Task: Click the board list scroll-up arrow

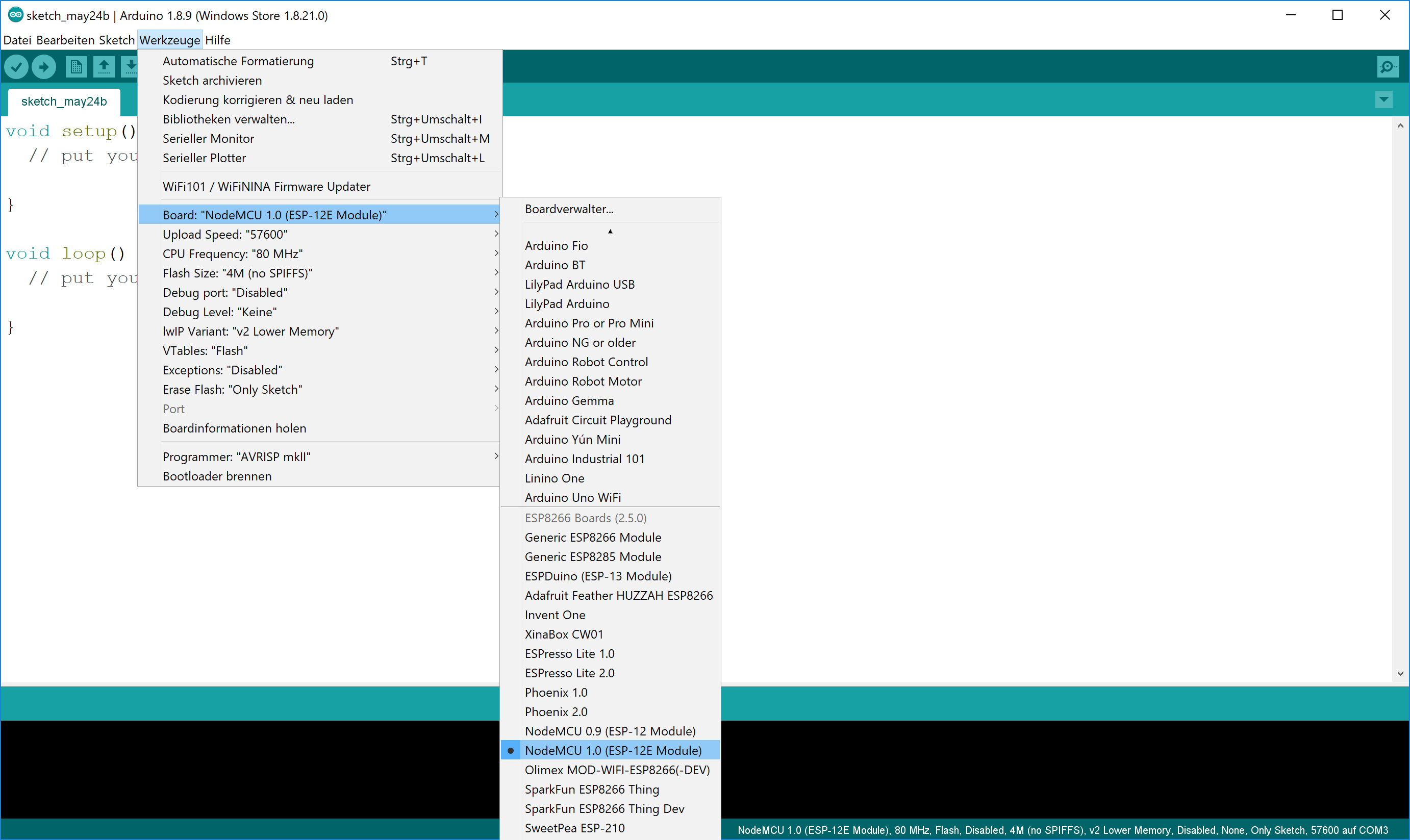Action: (610, 231)
